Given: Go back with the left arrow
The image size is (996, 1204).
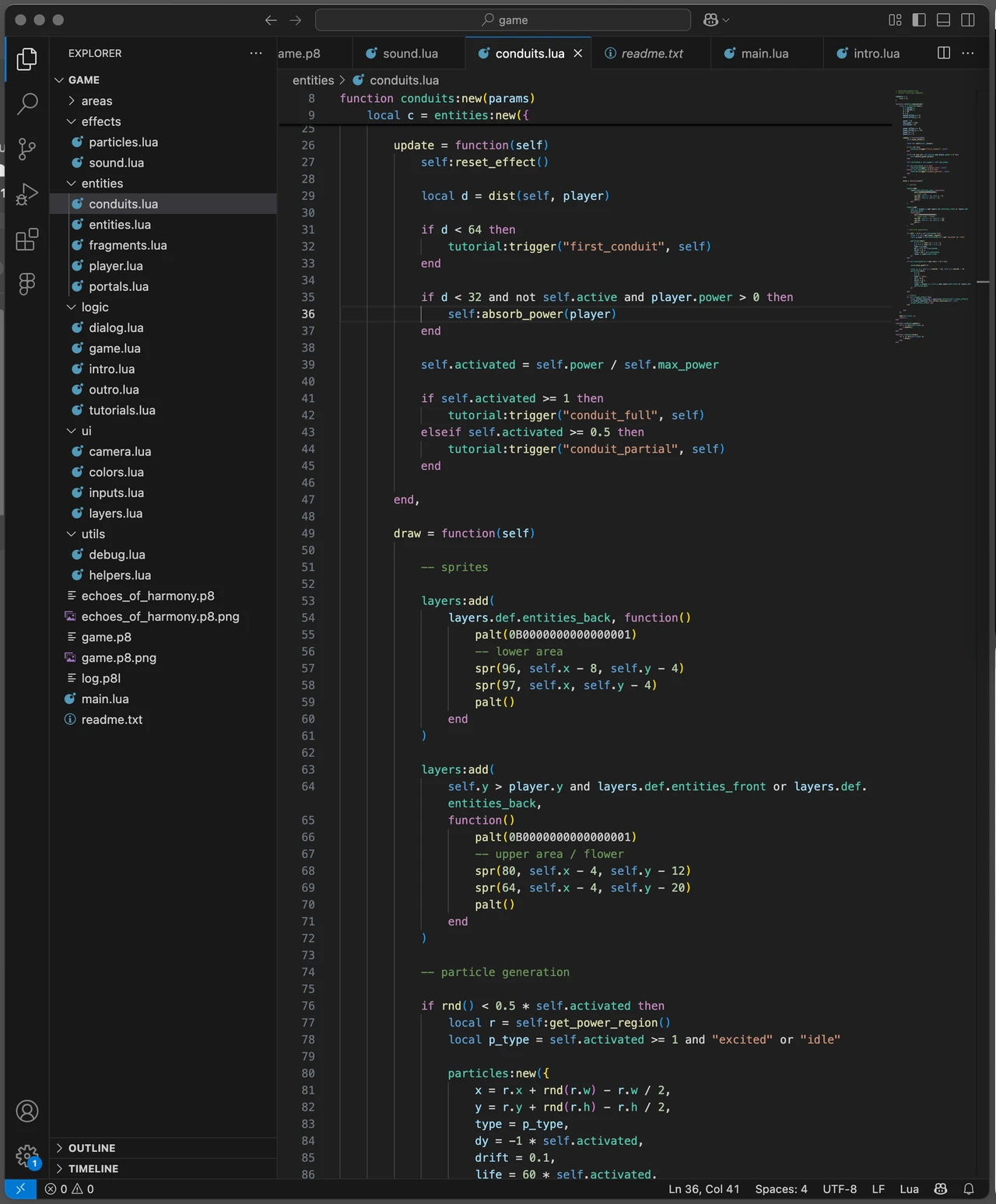Looking at the screenshot, I should 271,20.
